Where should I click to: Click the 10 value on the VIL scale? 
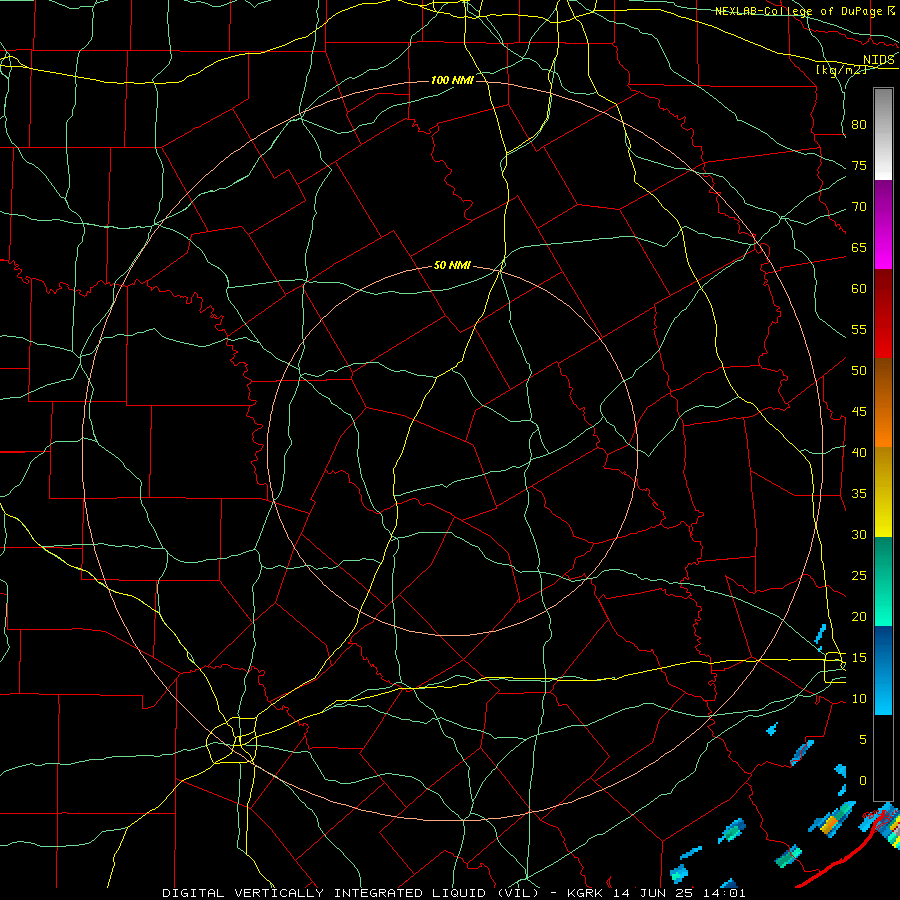[859, 699]
